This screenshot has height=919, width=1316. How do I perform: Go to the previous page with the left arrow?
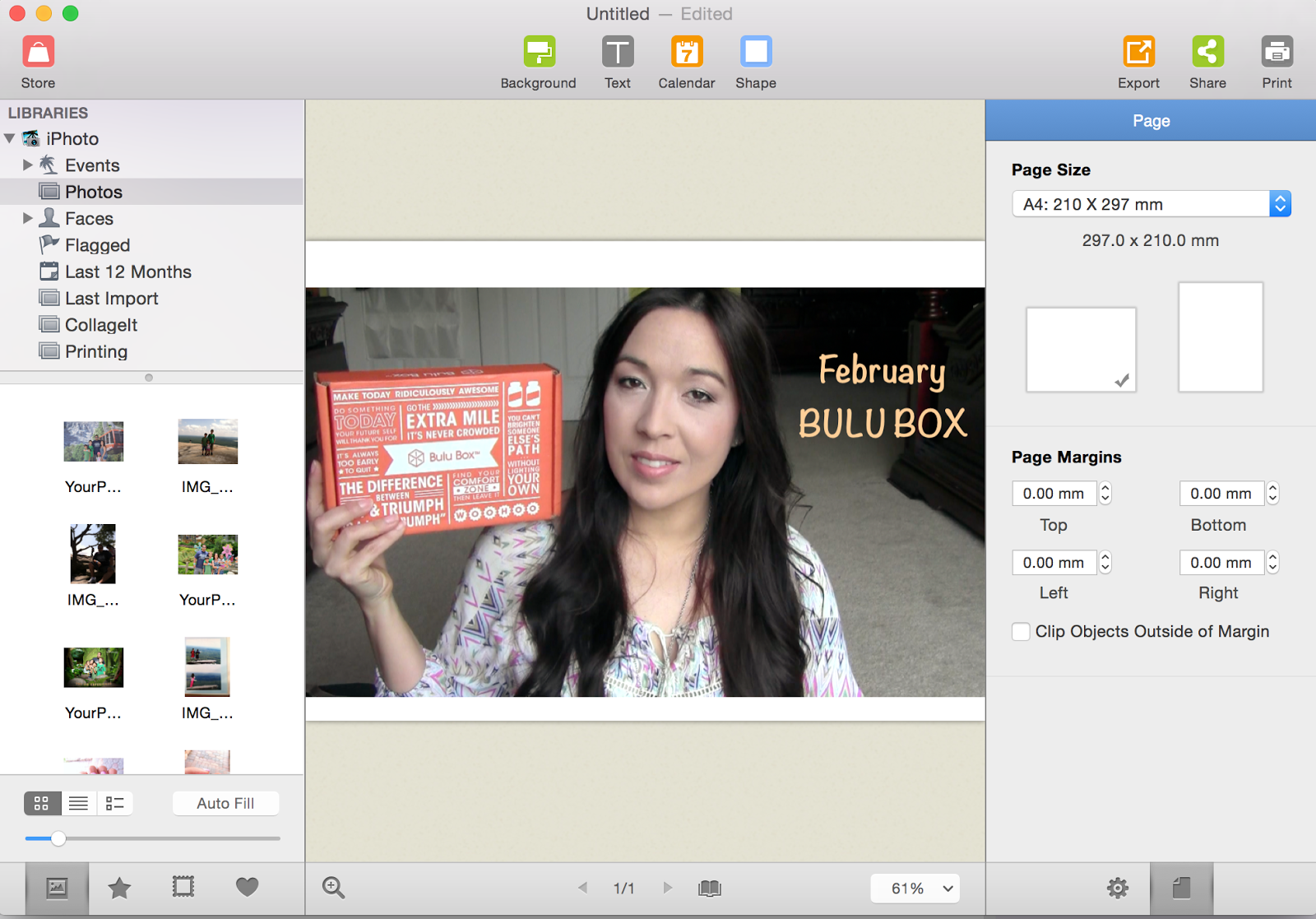tap(582, 888)
